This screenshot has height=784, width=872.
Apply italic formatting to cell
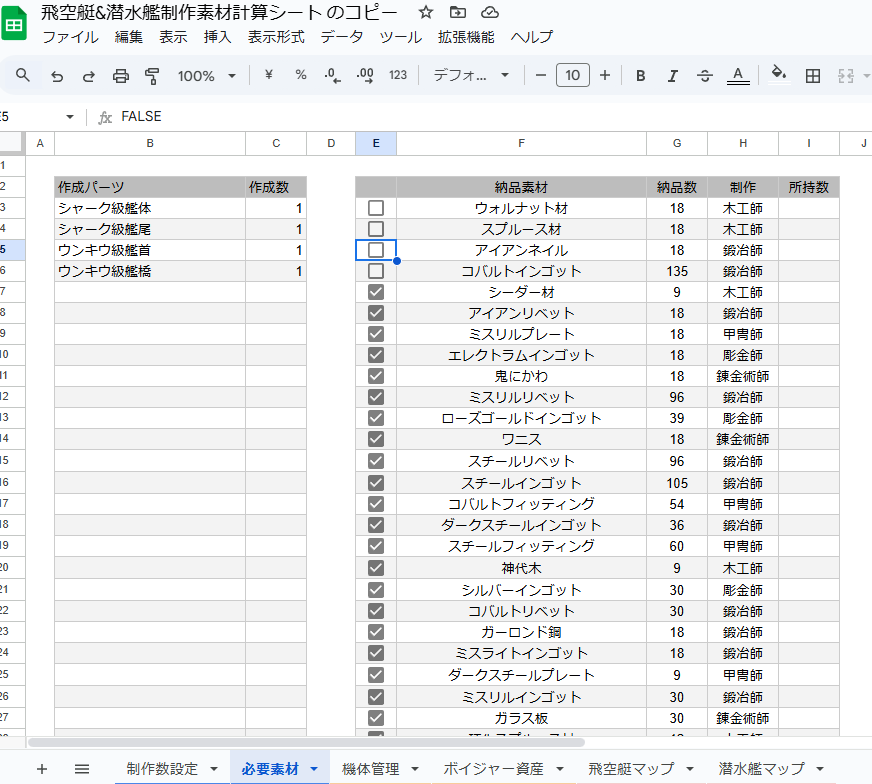tap(673, 76)
